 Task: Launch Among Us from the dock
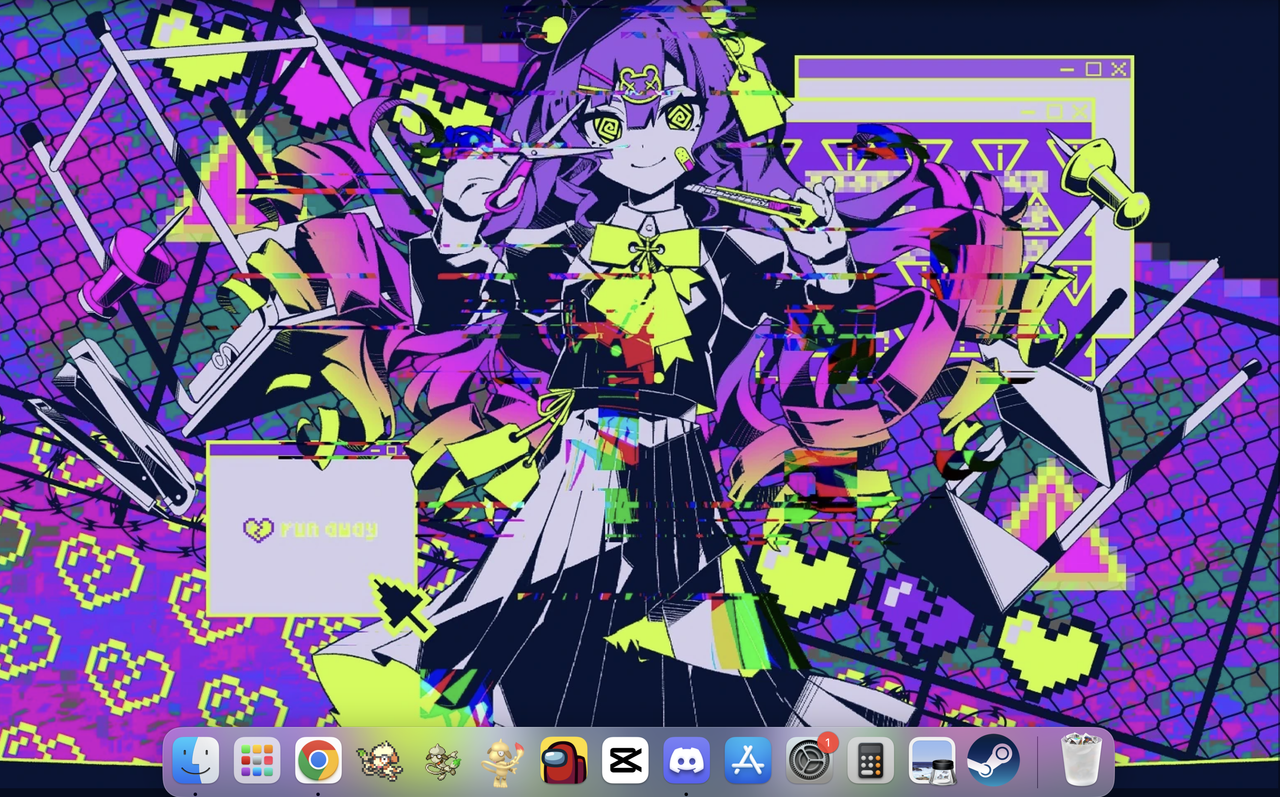tap(564, 761)
